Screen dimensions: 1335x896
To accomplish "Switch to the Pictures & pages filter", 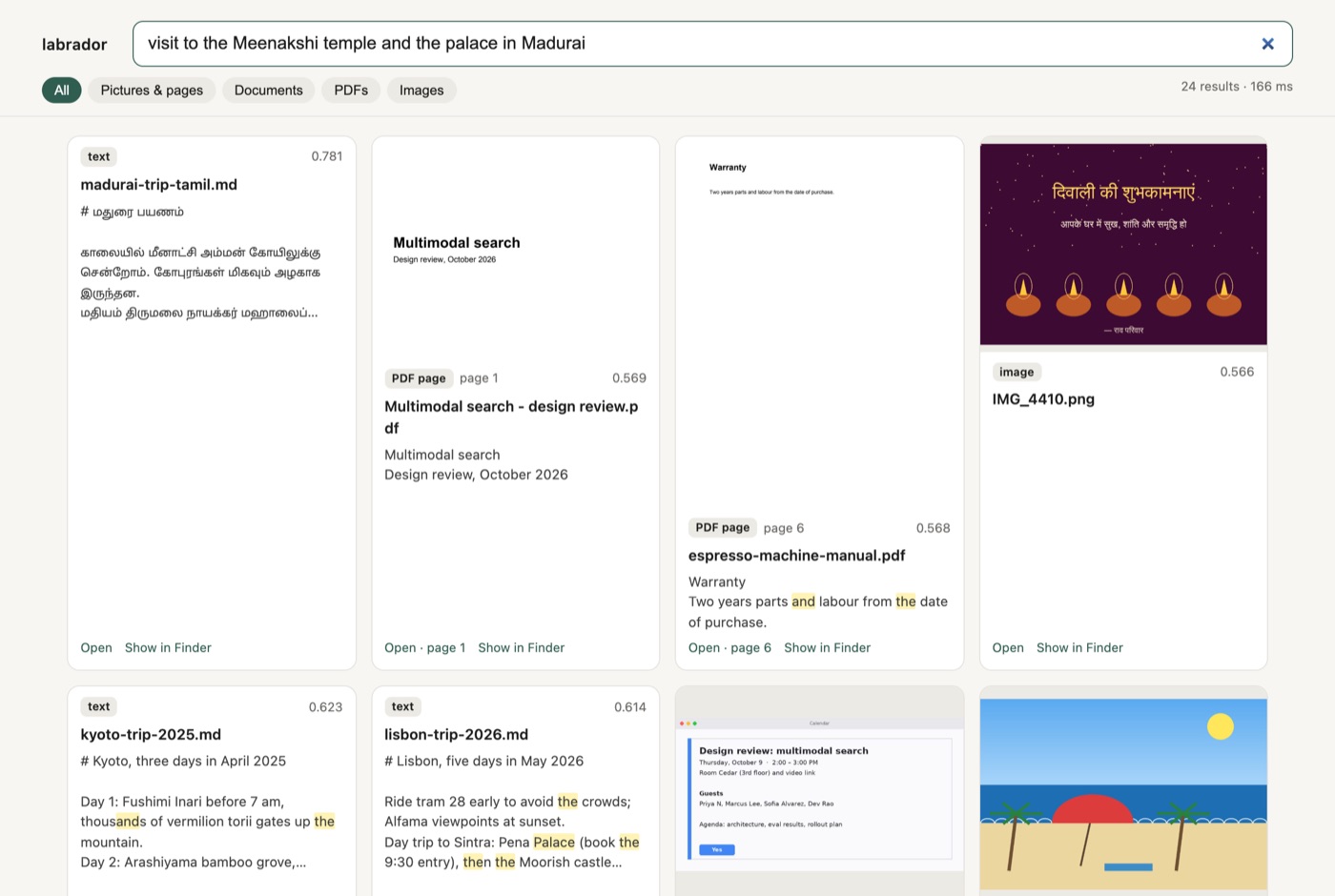I will tap(152, 91).
